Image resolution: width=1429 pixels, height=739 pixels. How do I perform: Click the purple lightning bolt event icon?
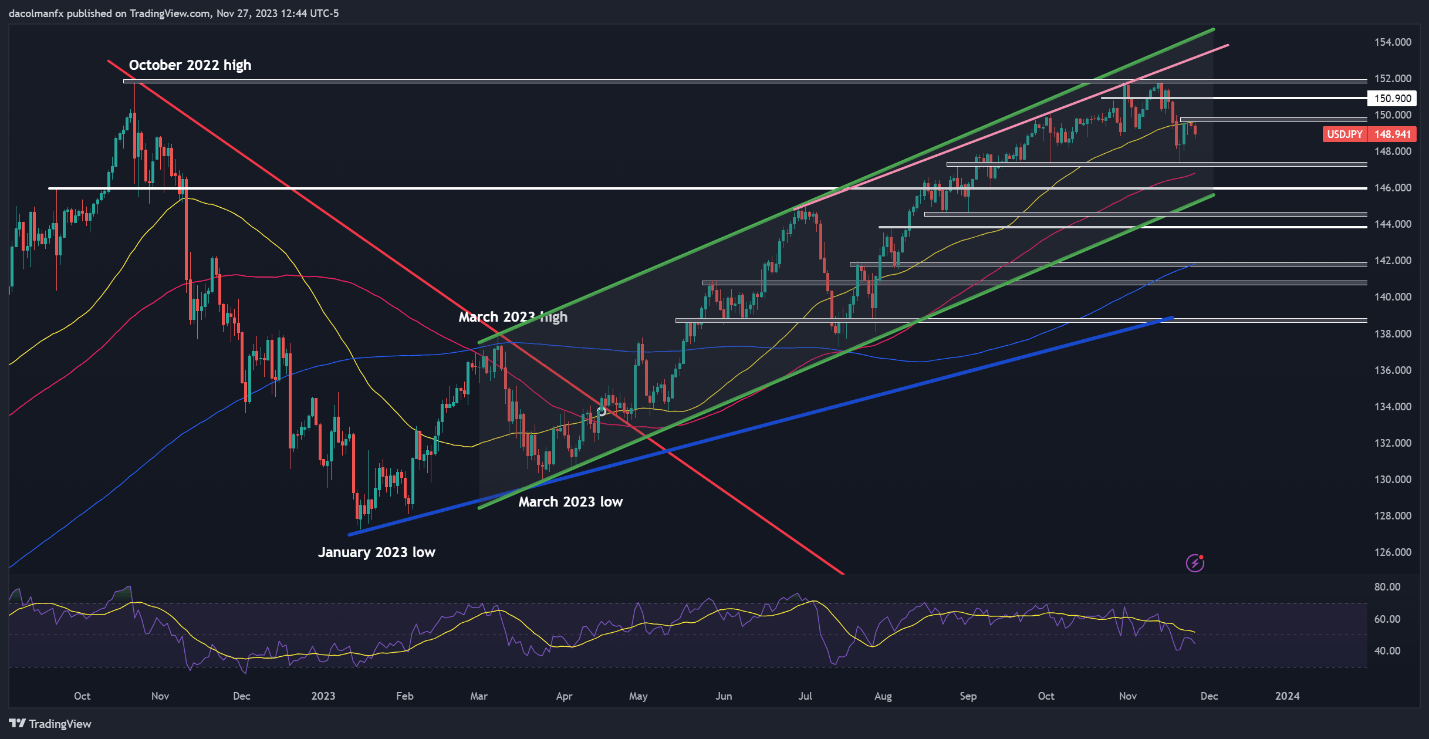[1195, 563]
